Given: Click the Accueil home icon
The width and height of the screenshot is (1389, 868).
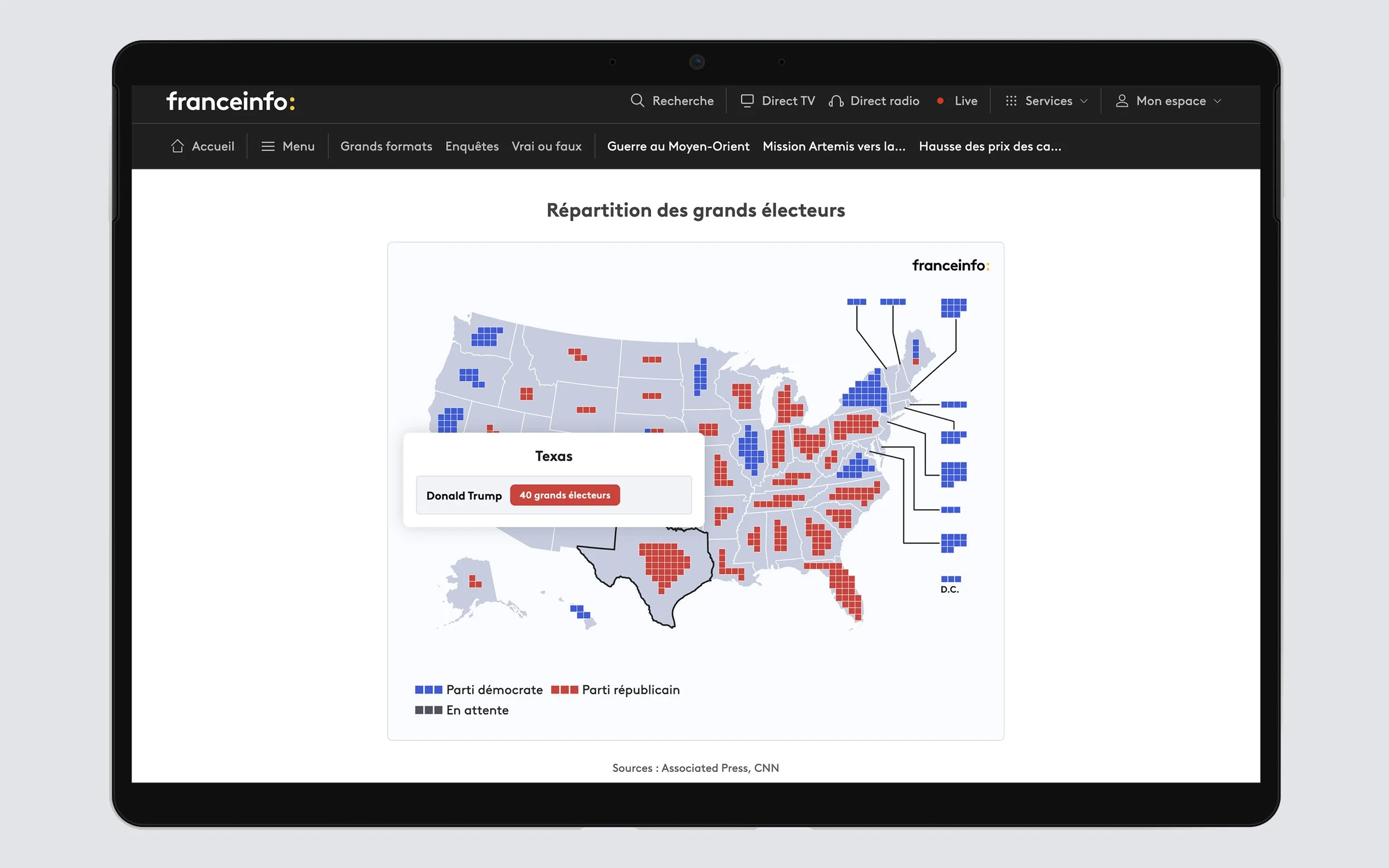Looking at the screenshot, I should coord(177,146).
